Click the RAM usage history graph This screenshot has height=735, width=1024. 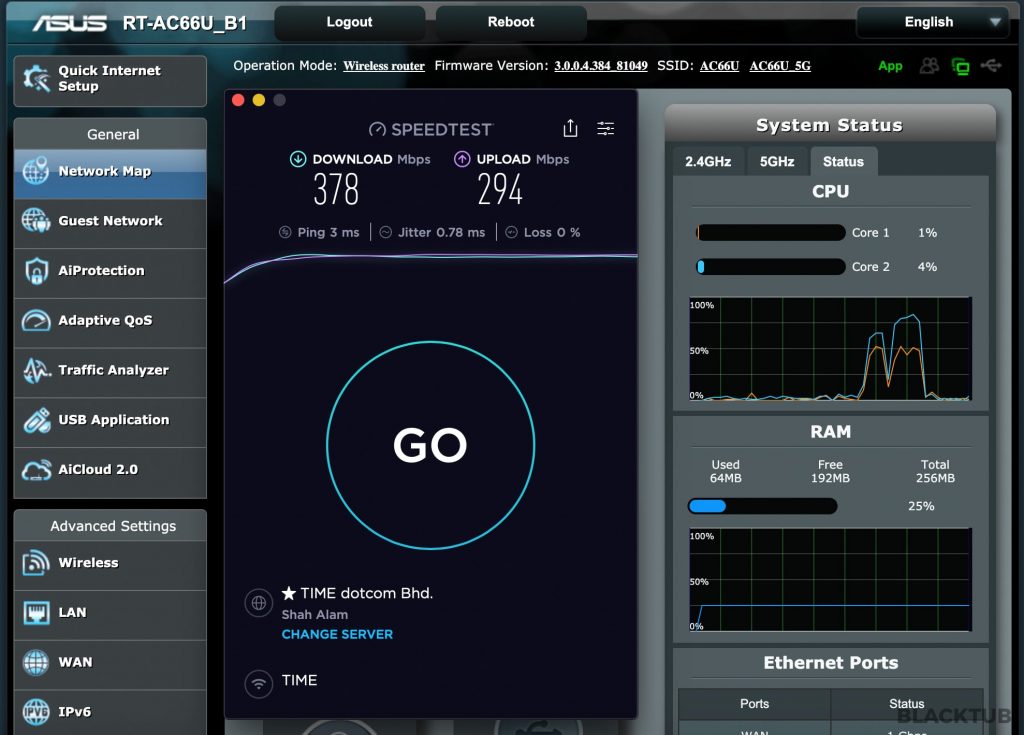pyautogui.click(x=830, y=580)
